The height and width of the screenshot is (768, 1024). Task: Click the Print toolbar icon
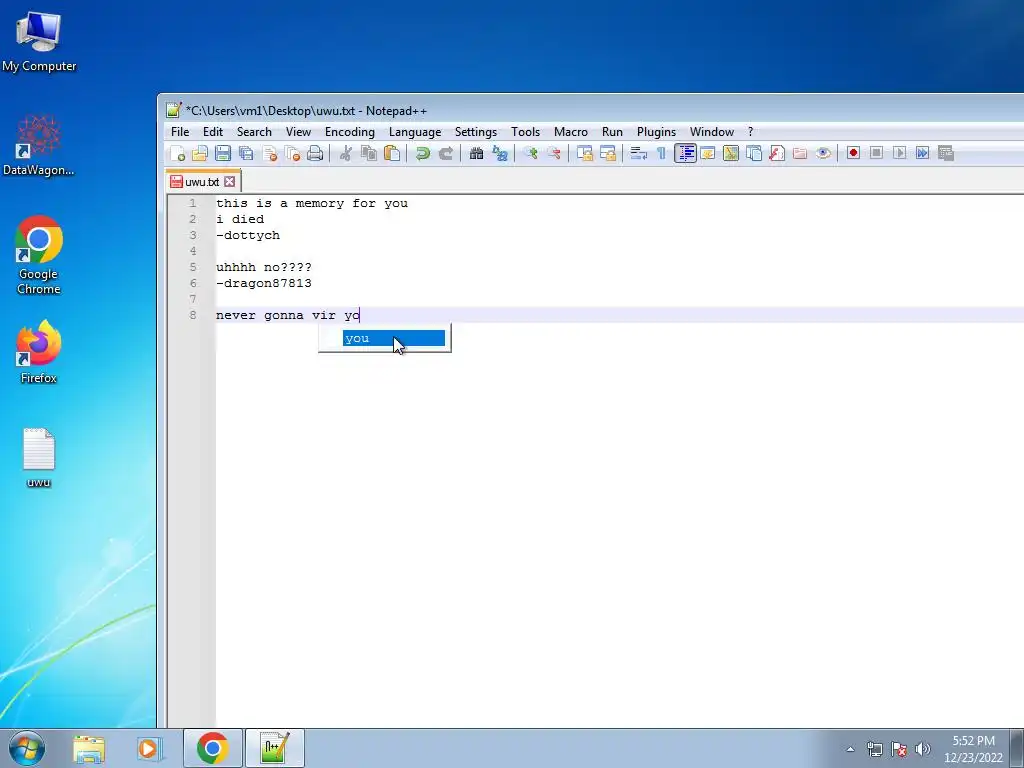(x=315, y=153)
